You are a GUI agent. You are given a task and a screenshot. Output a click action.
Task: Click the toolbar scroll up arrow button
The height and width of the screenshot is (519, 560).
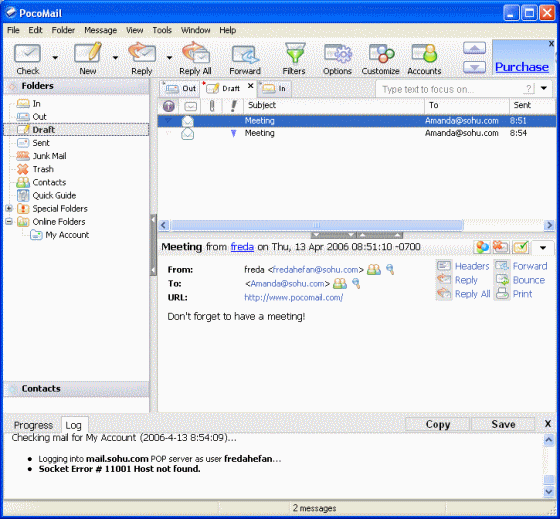coord(474,48)
